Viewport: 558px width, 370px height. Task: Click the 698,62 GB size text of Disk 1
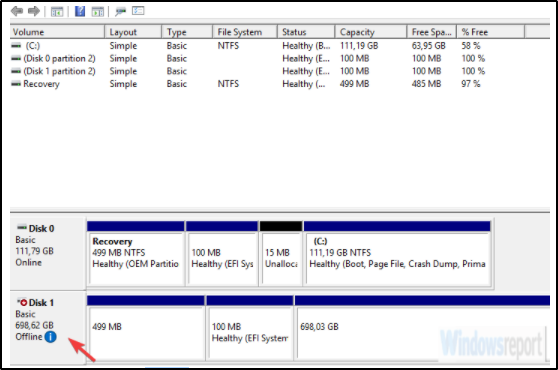(x=35, y=325)
